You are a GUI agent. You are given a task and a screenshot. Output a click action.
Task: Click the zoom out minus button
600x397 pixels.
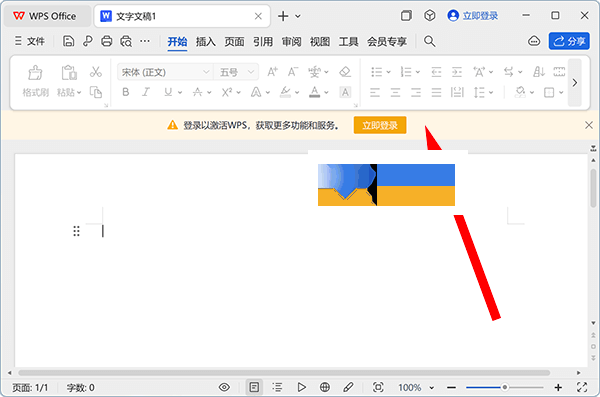pos(451,387)
